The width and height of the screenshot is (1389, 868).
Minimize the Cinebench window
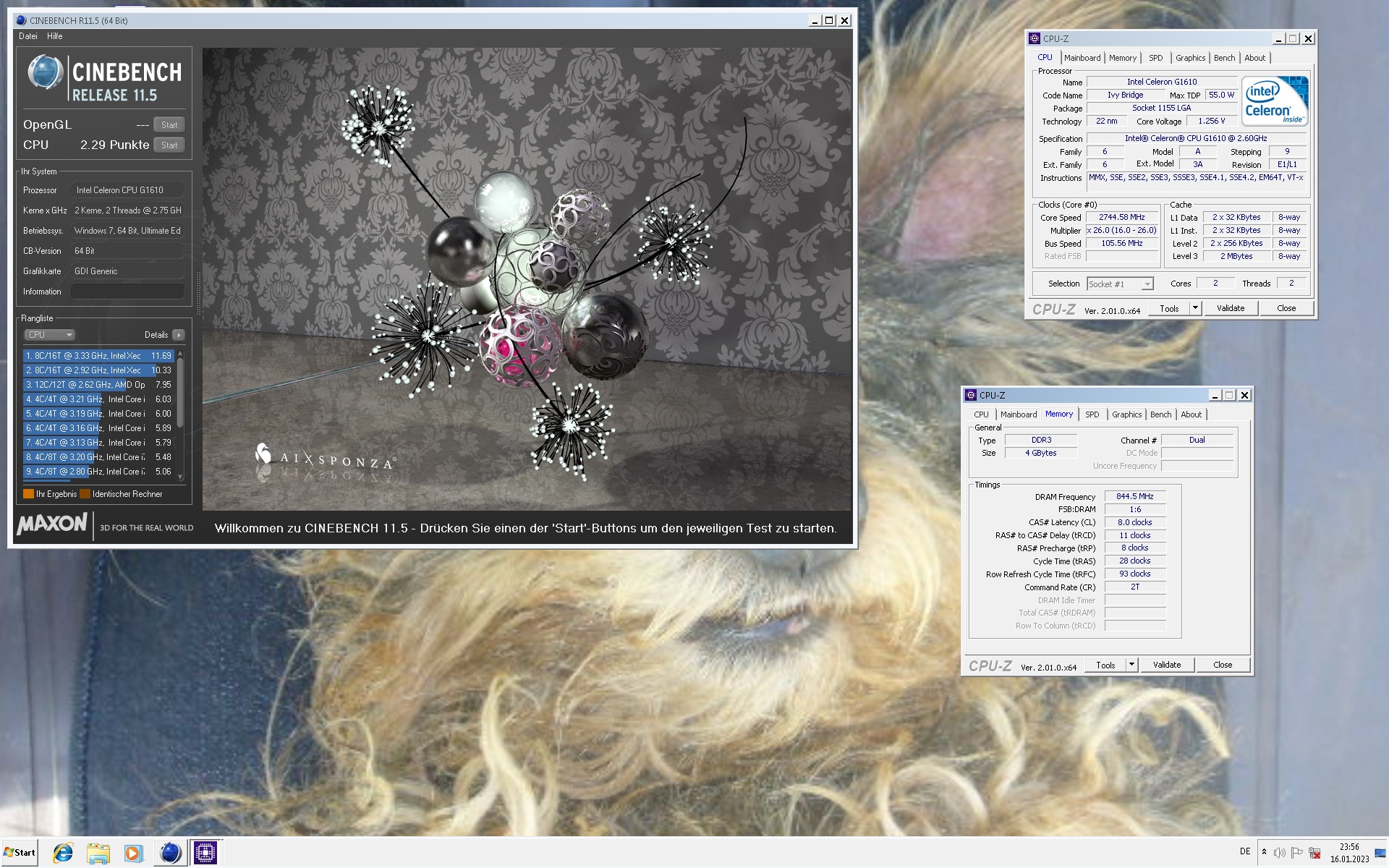(x=815, y=21)
